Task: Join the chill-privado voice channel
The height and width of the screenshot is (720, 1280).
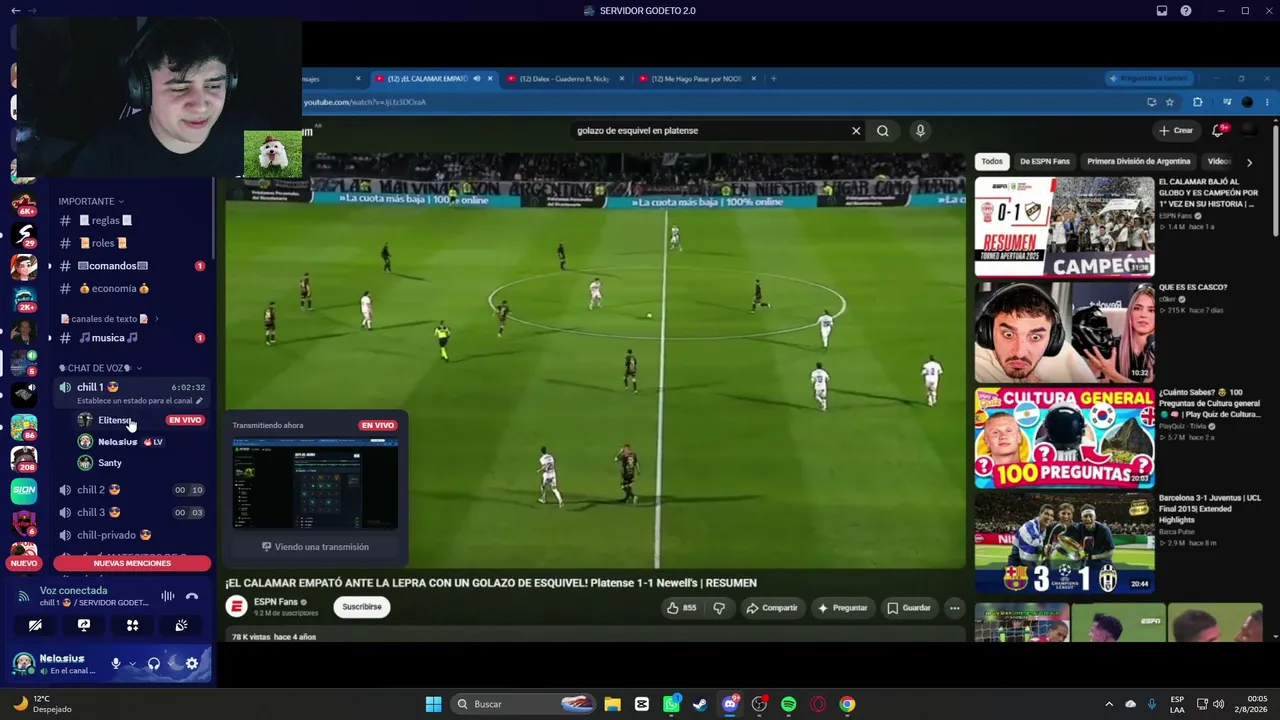Action: coord(131,536)
